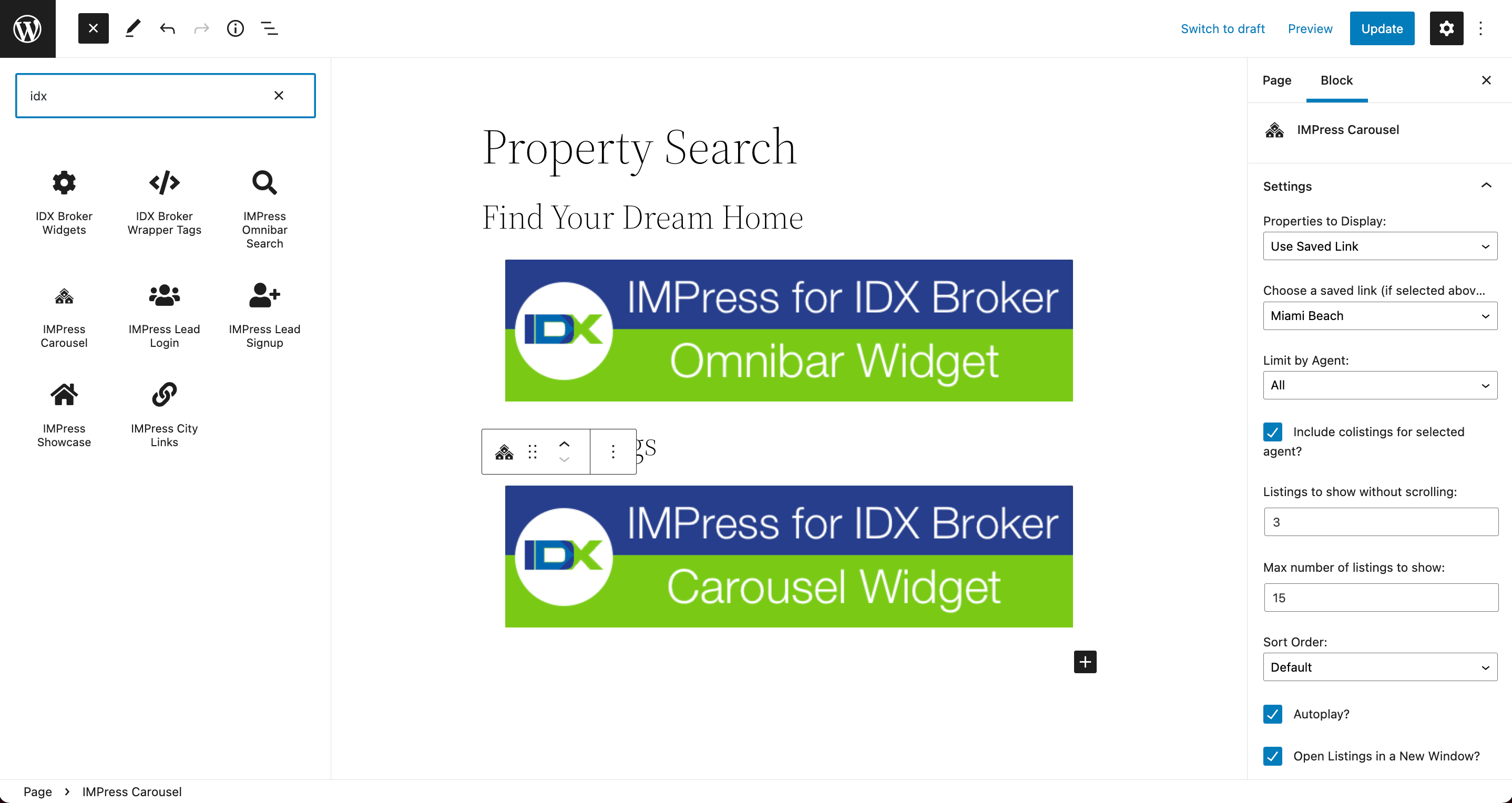Disable the Autoplay checkbox
This screenshot has width=1512, height=803.
click(x=1273, y=714)
